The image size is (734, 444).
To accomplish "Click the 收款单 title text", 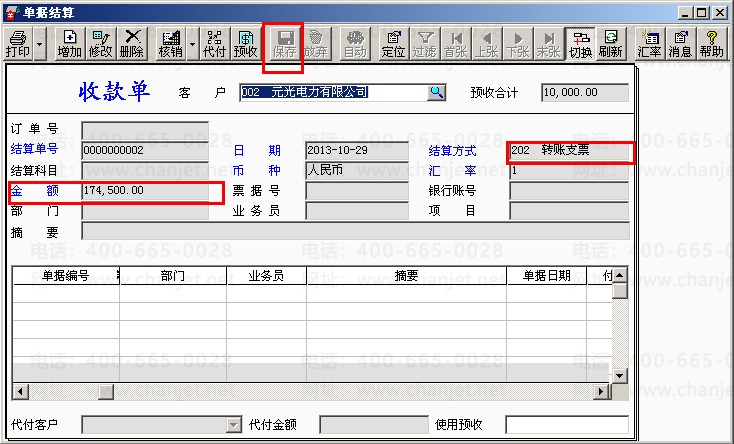I will coord(114,91).
